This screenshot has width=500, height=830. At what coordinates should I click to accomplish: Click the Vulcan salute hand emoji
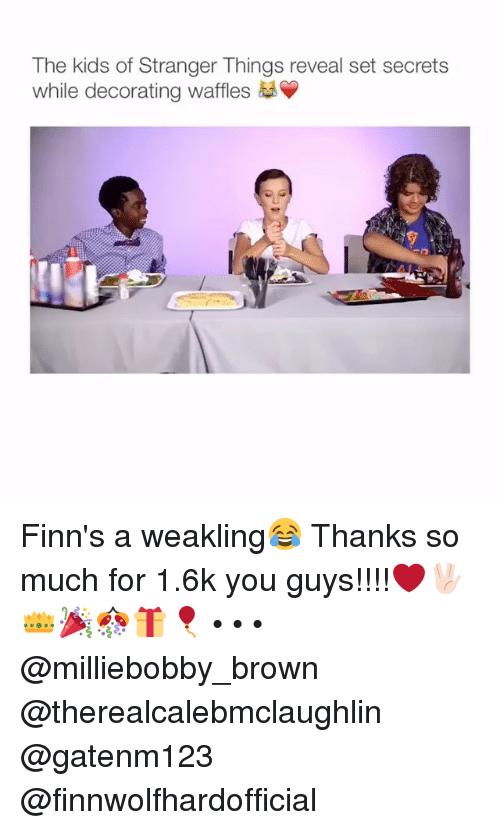coord(447,579)
